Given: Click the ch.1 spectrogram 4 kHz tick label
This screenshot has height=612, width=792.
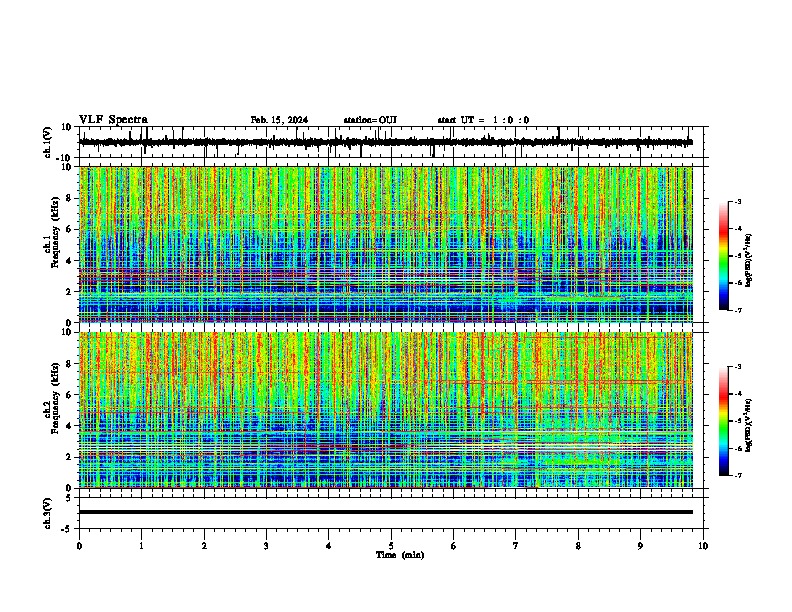Looking at the screenshot, I should click(69, 260).
